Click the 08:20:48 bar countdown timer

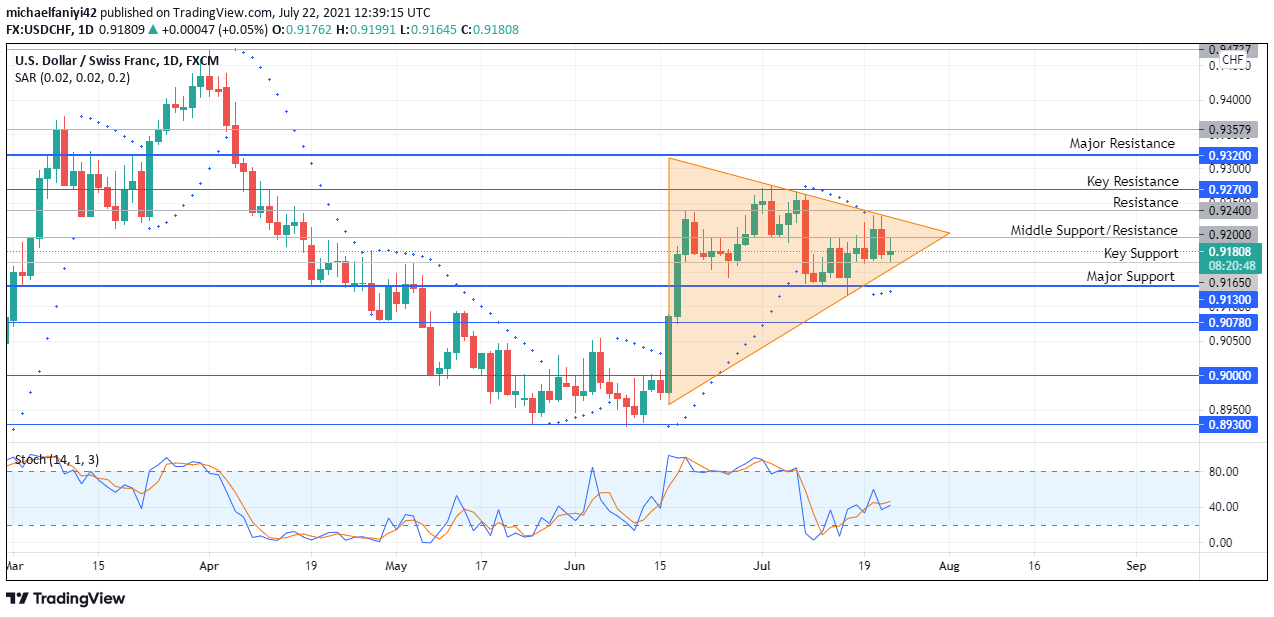(x=1231, y=267)
